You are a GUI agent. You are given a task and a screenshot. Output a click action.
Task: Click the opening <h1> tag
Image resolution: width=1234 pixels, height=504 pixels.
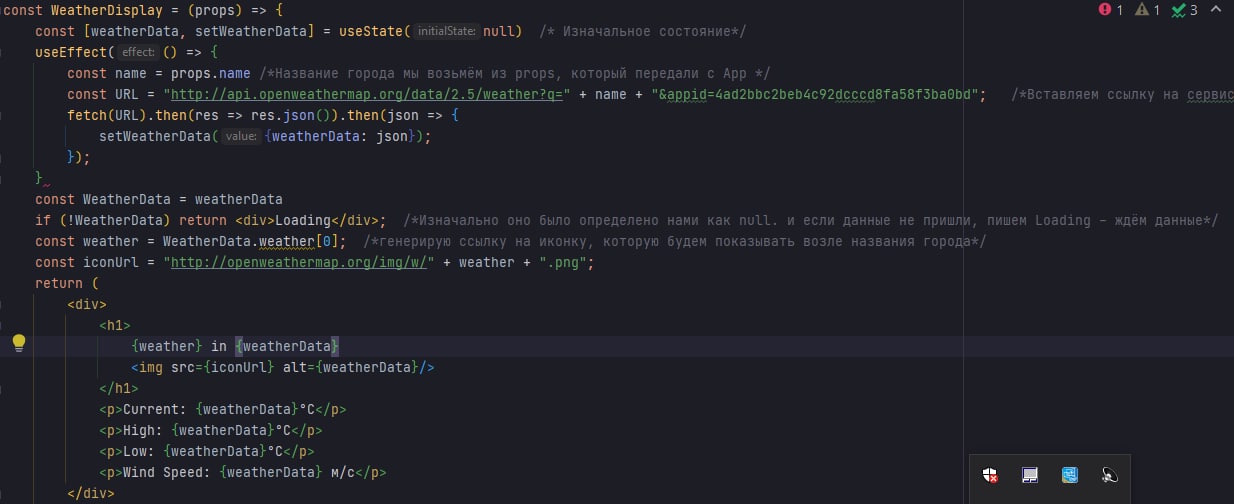click(115, 325)
